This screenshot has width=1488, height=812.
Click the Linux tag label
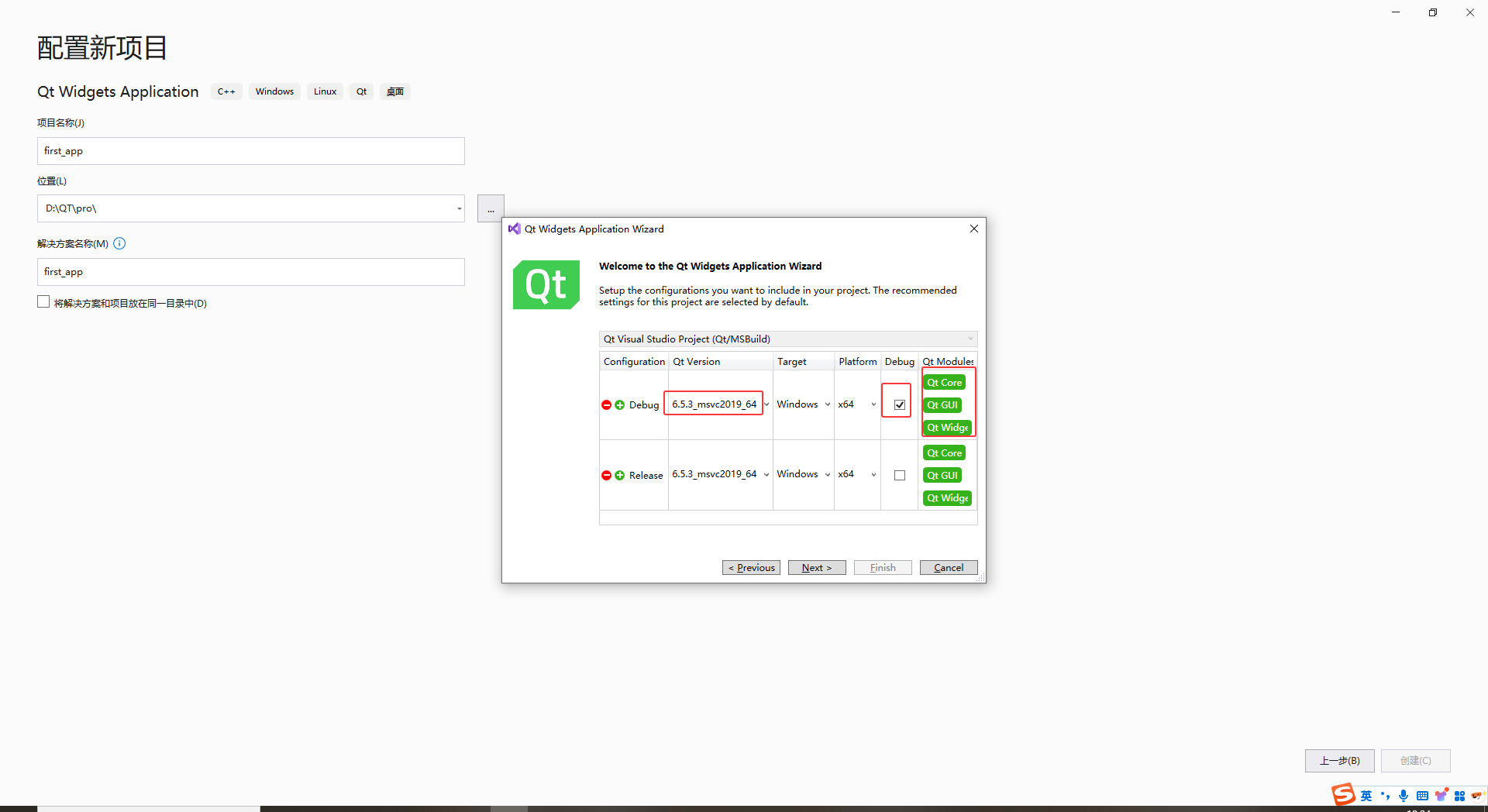pos(325,91)
